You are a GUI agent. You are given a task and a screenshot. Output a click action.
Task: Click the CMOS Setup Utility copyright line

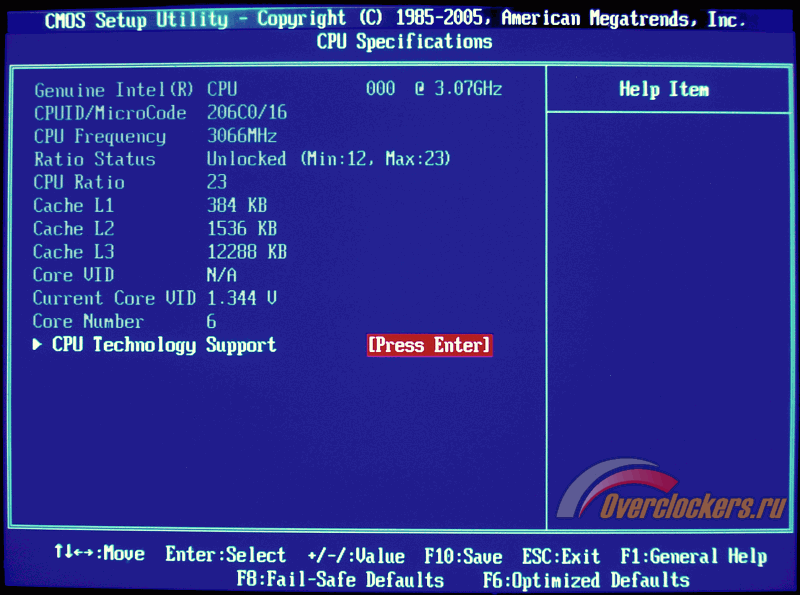coord(395,19)
